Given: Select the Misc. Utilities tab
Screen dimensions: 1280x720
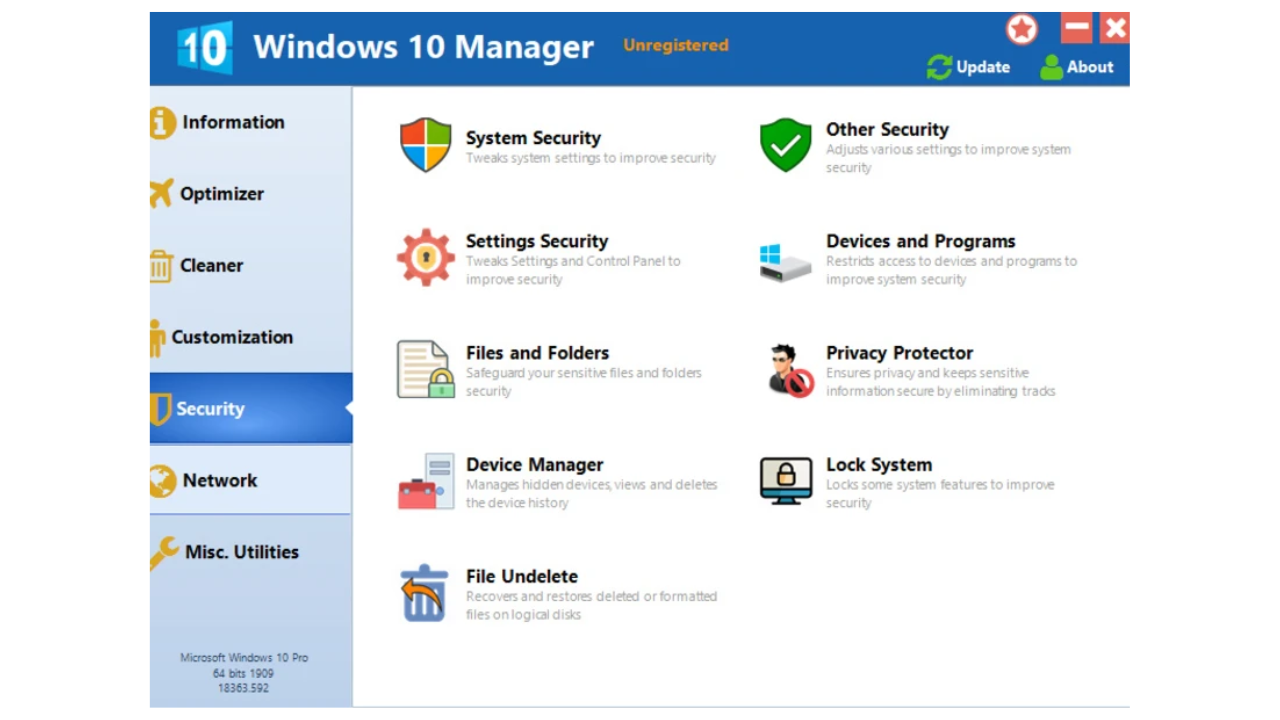Looking at the screenshot, I should 241,552.
